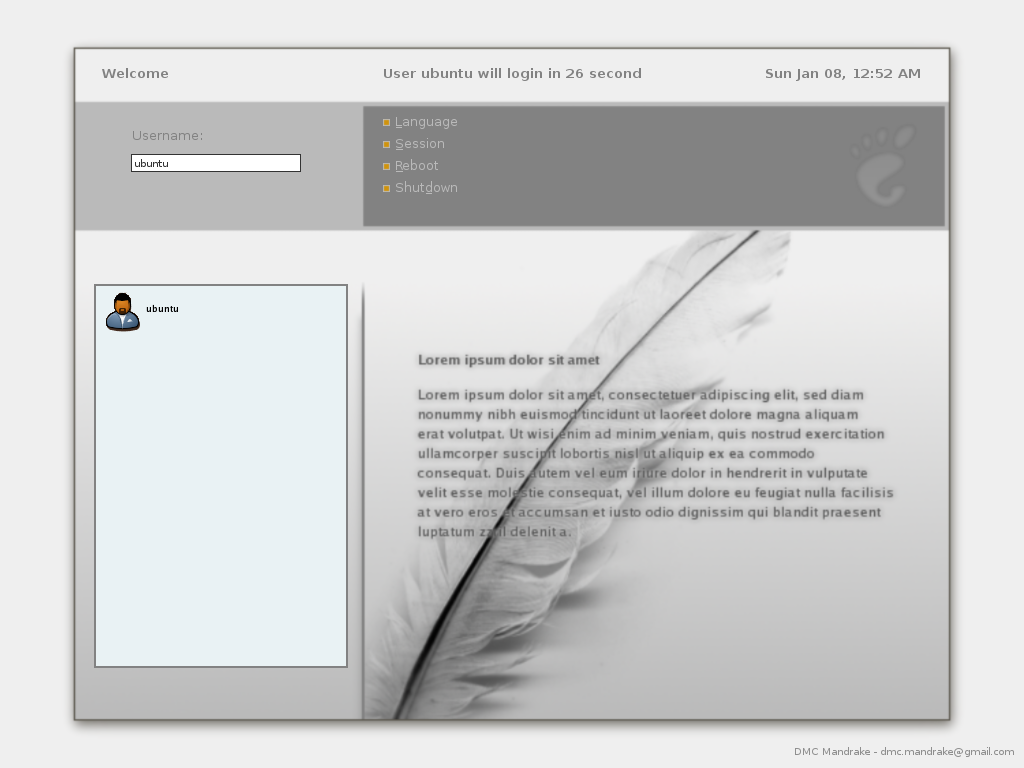Pick the ubuntu name in the user list

[x=162, y=309]
